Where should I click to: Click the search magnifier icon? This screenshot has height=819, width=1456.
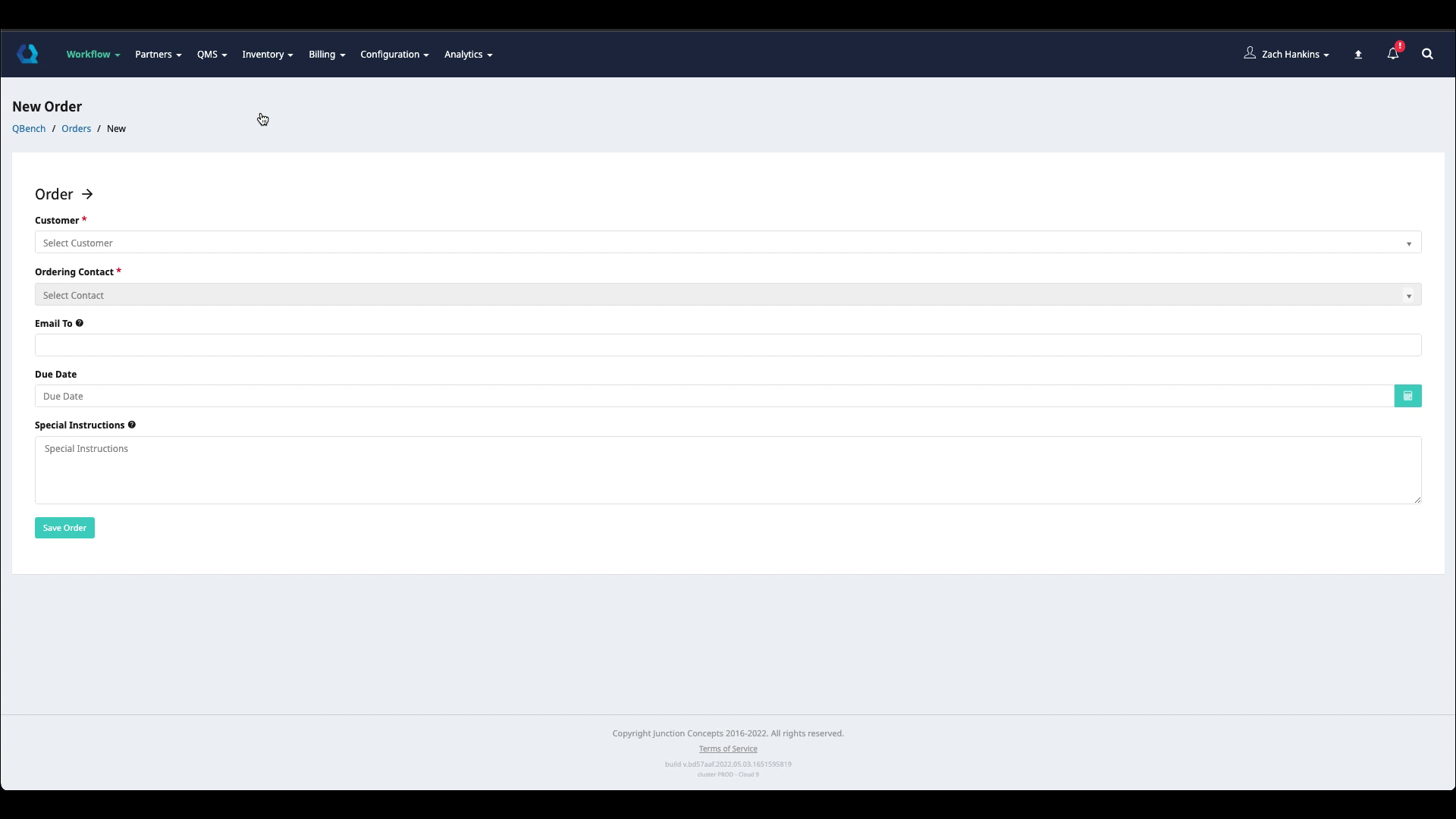click(x=1427, y=54)
